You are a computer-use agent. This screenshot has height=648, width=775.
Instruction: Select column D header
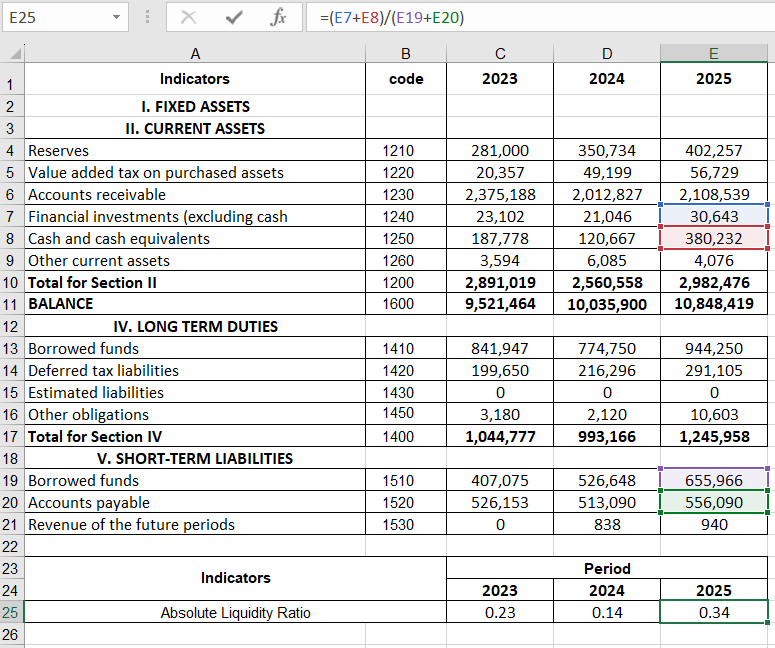(x=607, y=53)
